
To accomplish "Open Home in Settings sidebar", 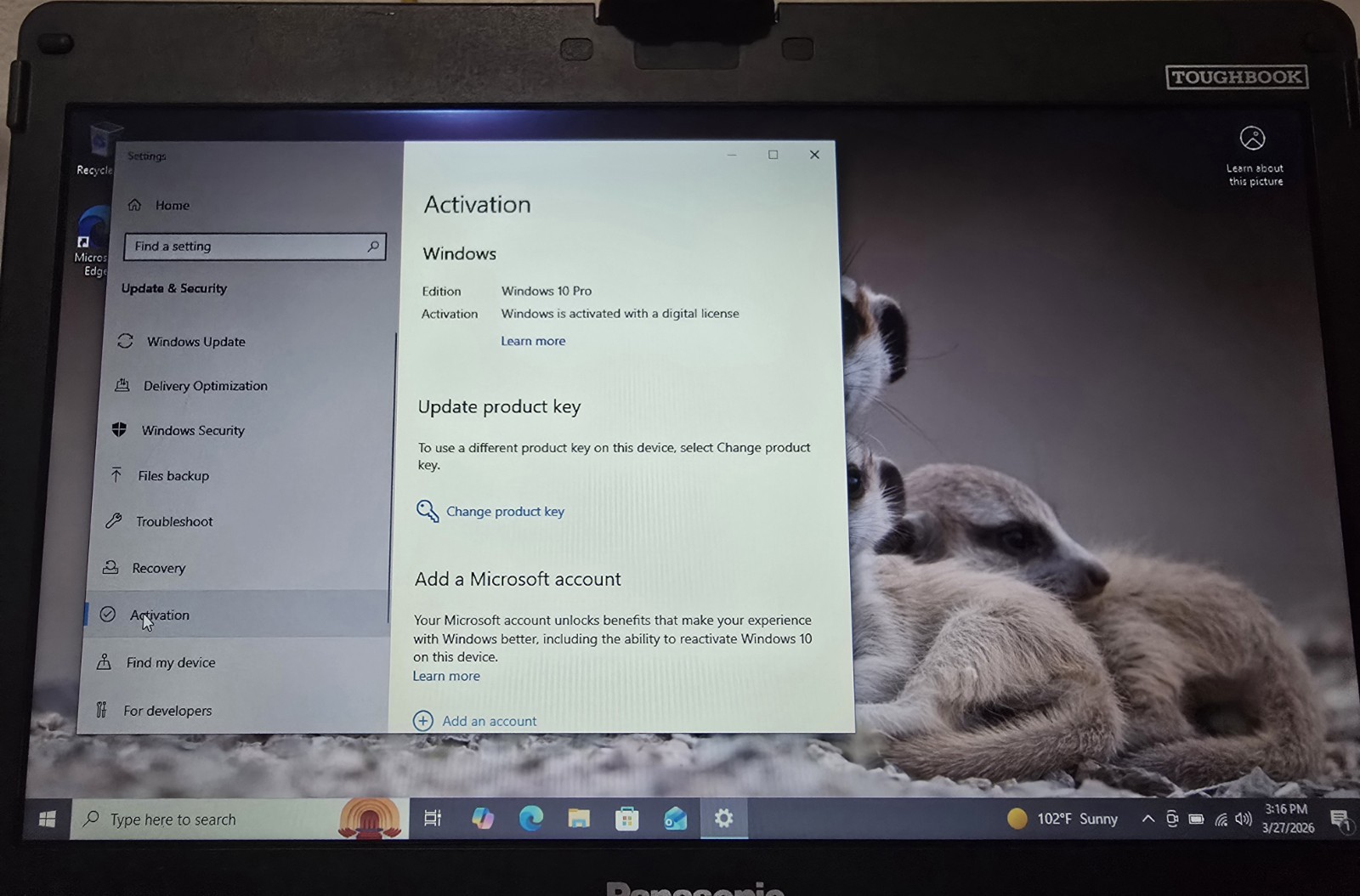I will coord(159,205).
